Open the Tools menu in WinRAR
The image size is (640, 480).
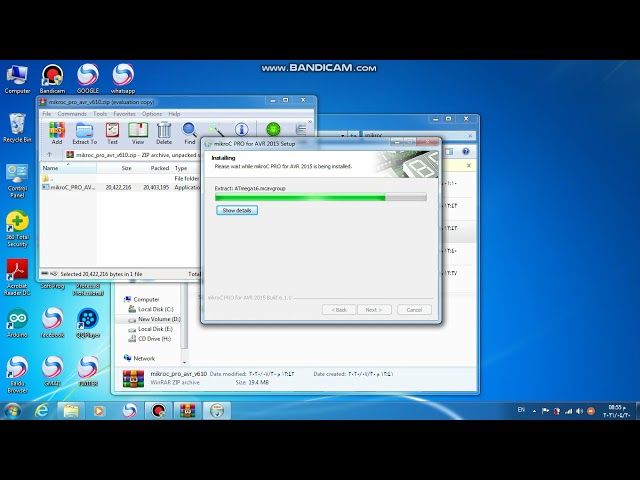point(100,114)
